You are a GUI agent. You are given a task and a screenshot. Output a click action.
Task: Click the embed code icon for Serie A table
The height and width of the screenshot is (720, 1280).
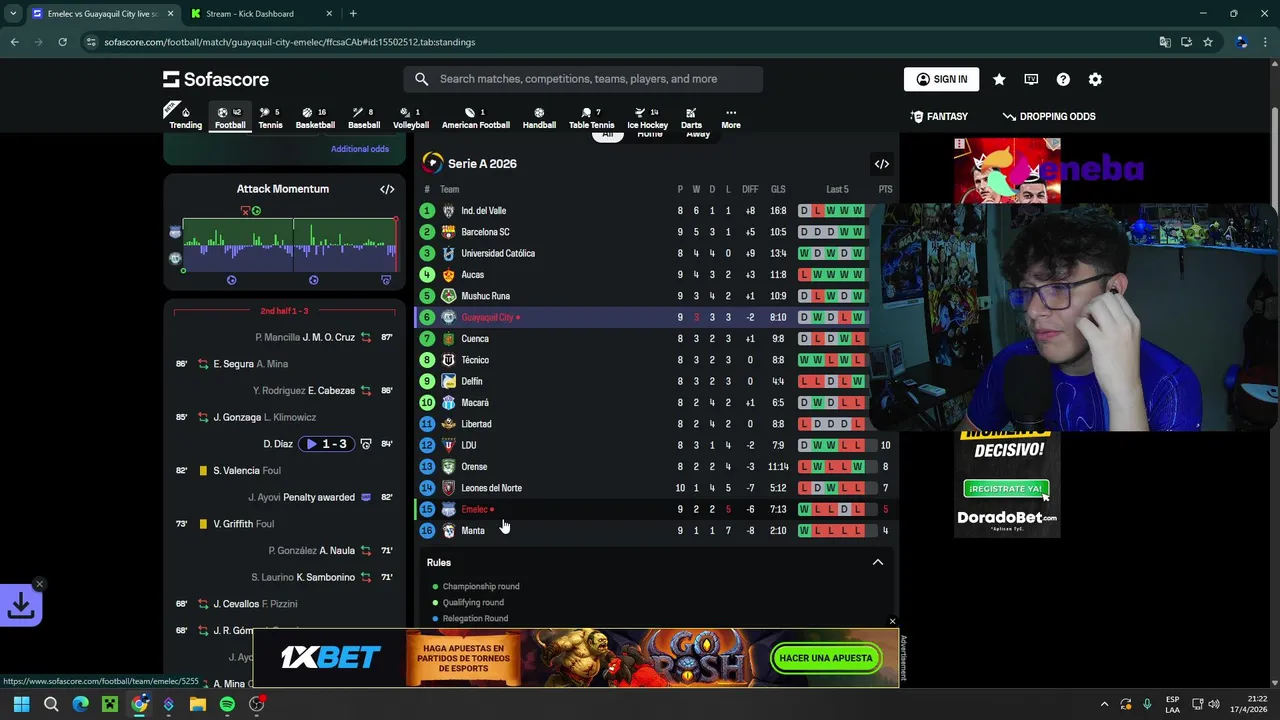point(882,164)
